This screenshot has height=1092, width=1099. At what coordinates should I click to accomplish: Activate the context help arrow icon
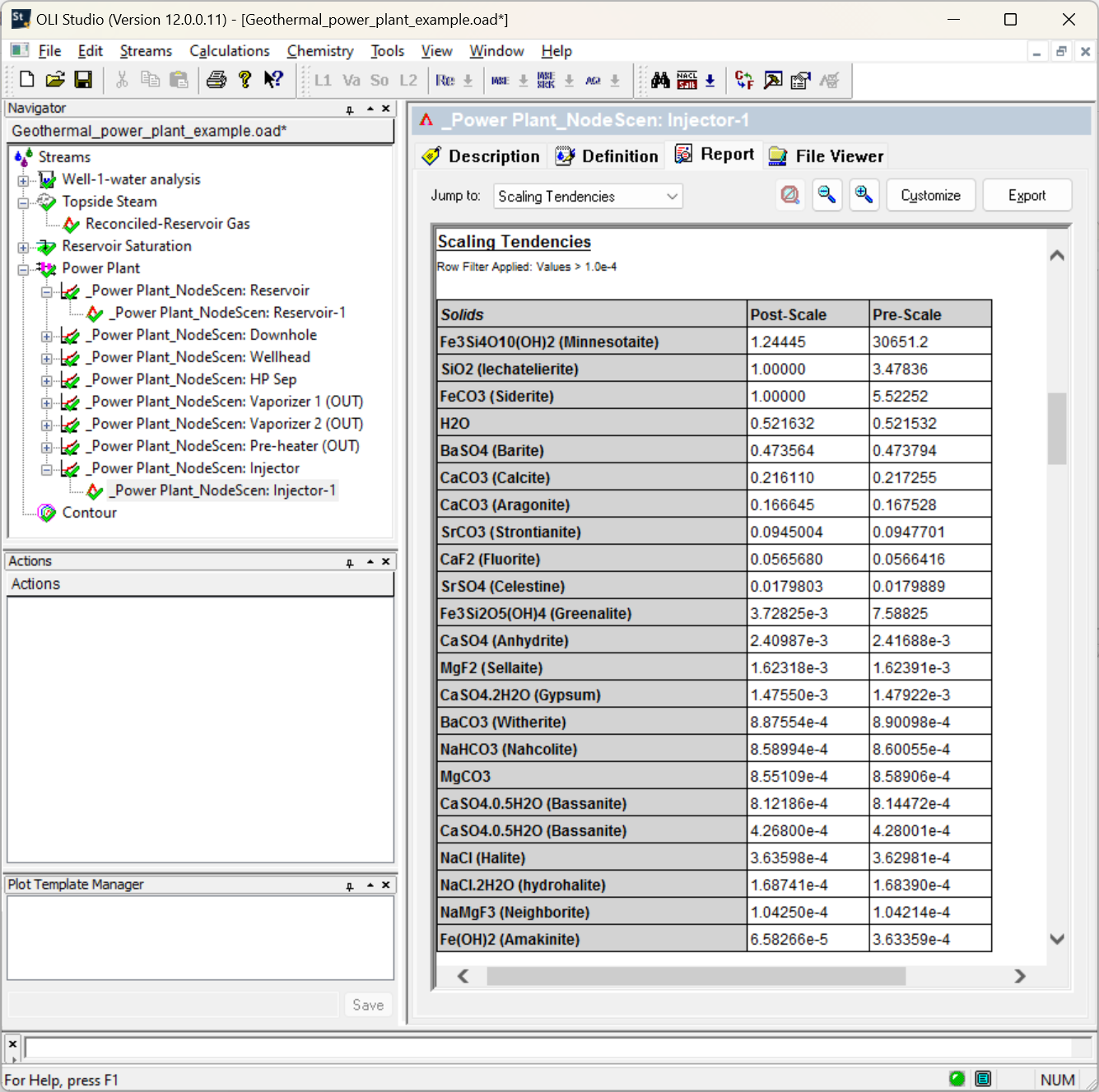click(x=273, y=80)
